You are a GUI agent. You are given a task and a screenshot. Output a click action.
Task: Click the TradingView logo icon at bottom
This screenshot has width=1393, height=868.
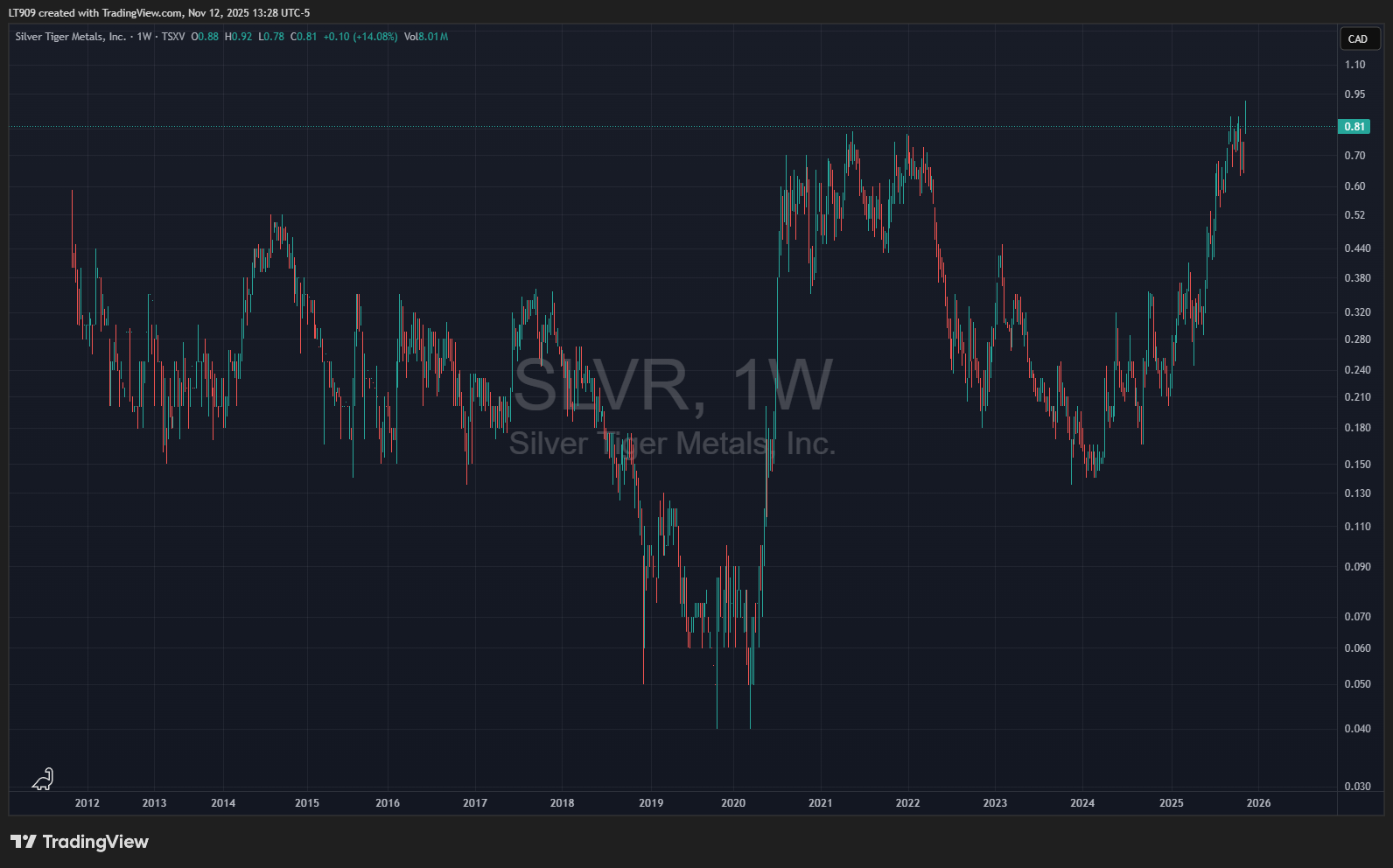point(24,842)
